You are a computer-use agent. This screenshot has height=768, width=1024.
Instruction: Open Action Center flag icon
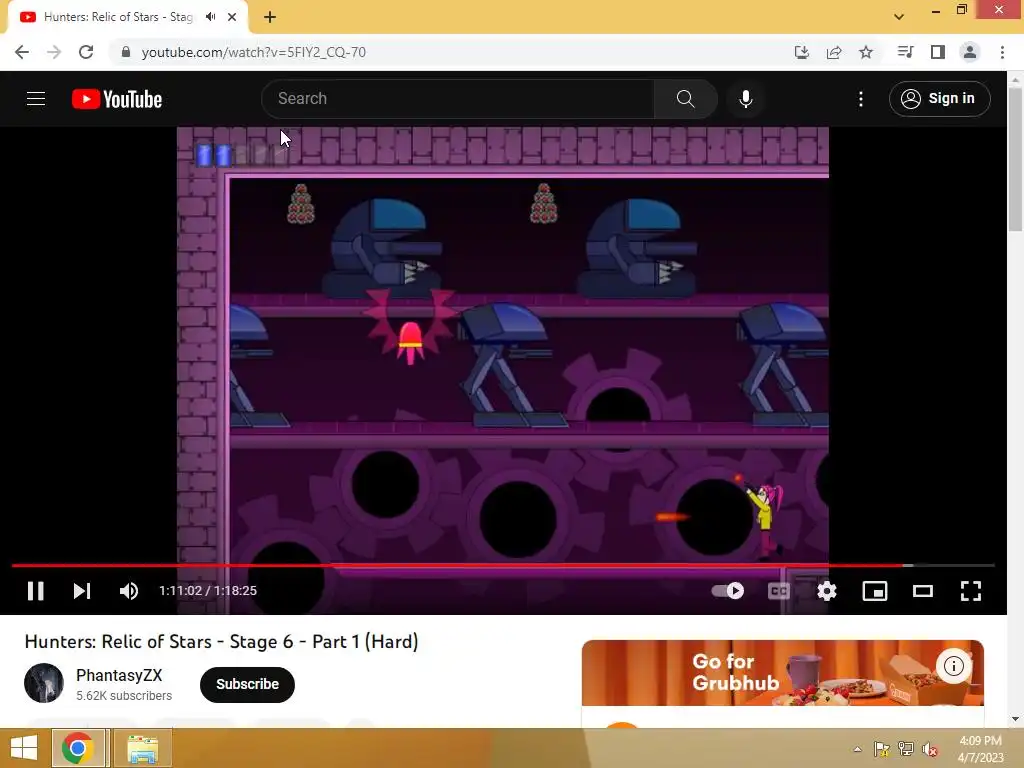tap(881, 749)
